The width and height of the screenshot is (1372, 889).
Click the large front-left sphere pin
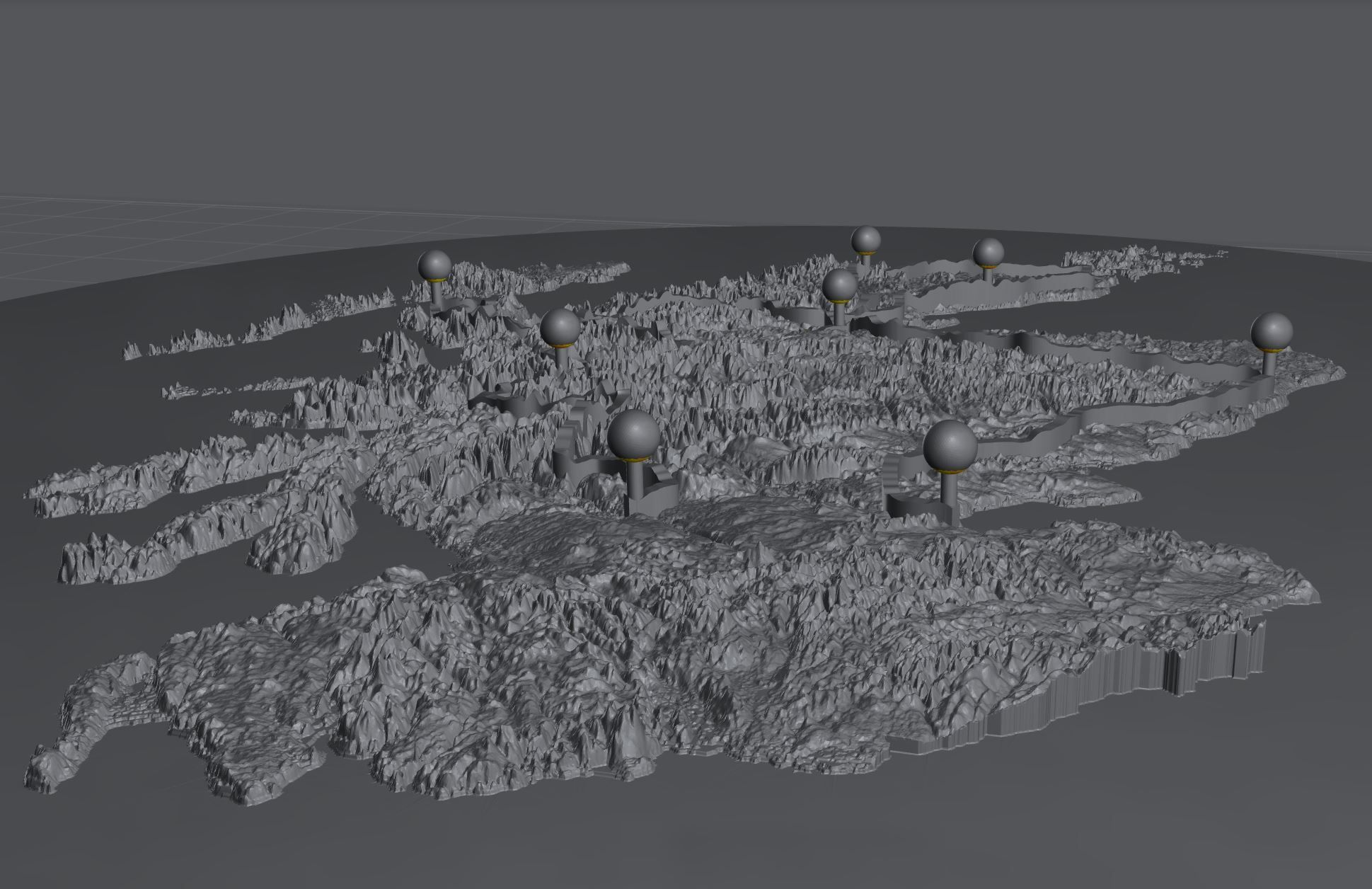(634, 435)
